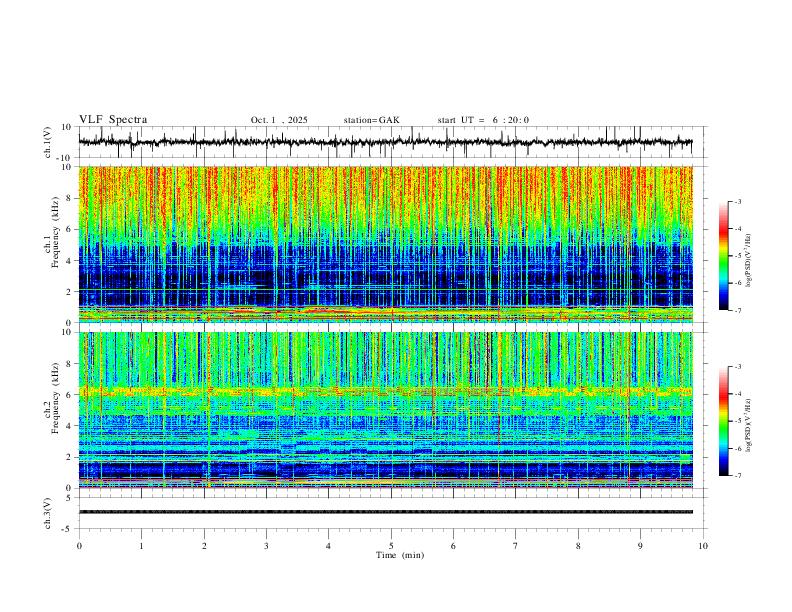792x612 pixels.
Task: Click the ch.2 spectrogram color scale bar
Action: pos(723,421)
